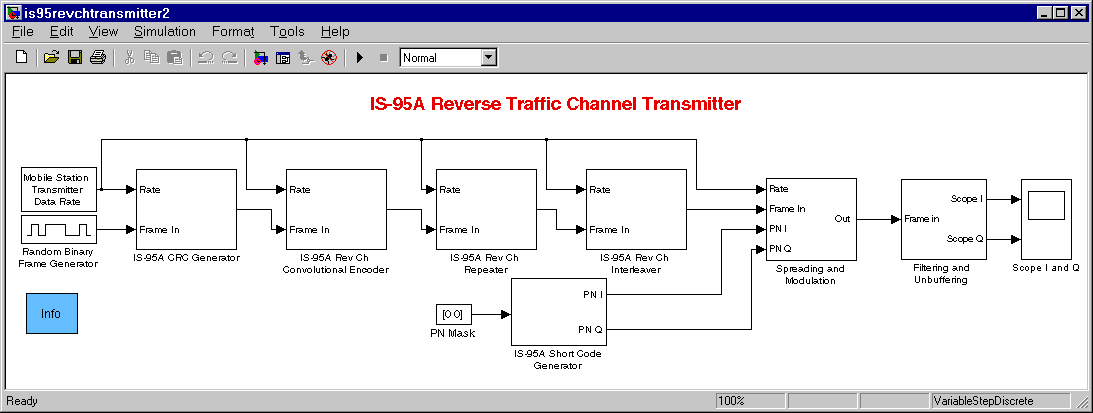Open the Simulation menu
Image resolution: width=1093 pixels, height=413 pixels.
point(165,31)
